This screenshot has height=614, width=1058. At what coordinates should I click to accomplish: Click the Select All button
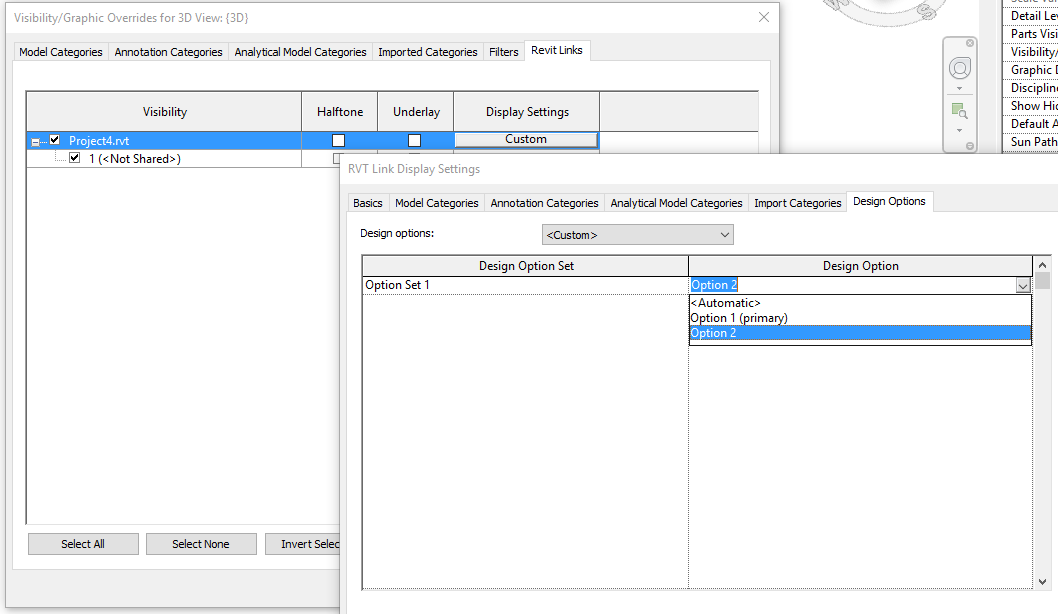(x=83, y=543)
